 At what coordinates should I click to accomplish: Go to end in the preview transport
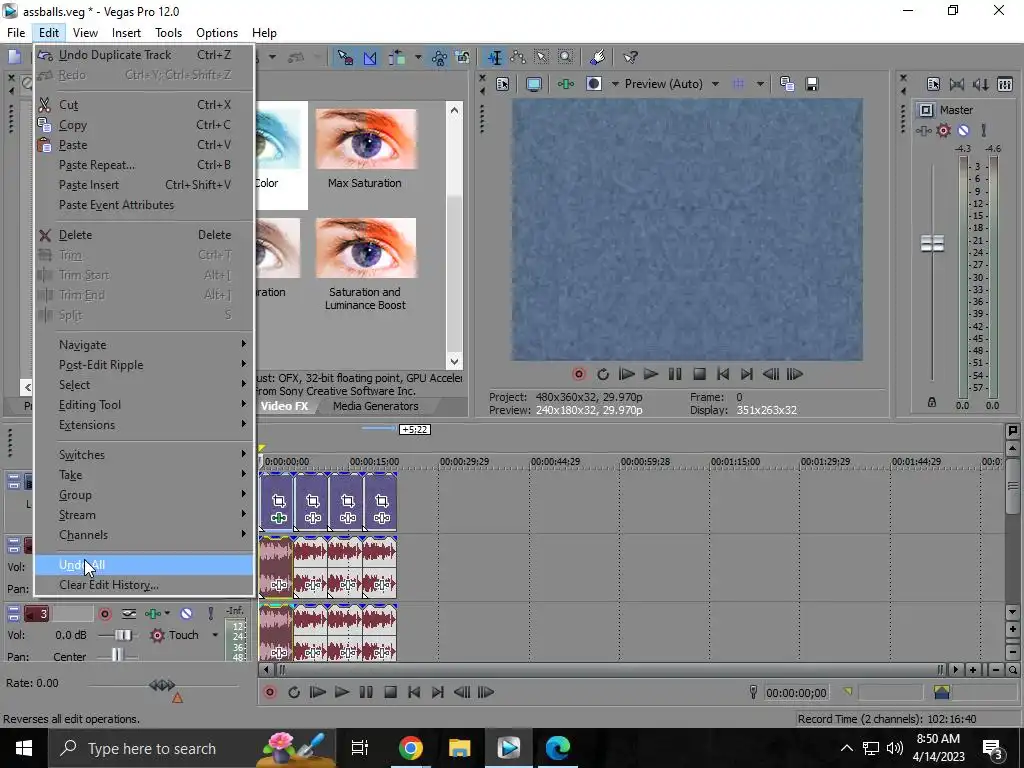tap(747, 374)
